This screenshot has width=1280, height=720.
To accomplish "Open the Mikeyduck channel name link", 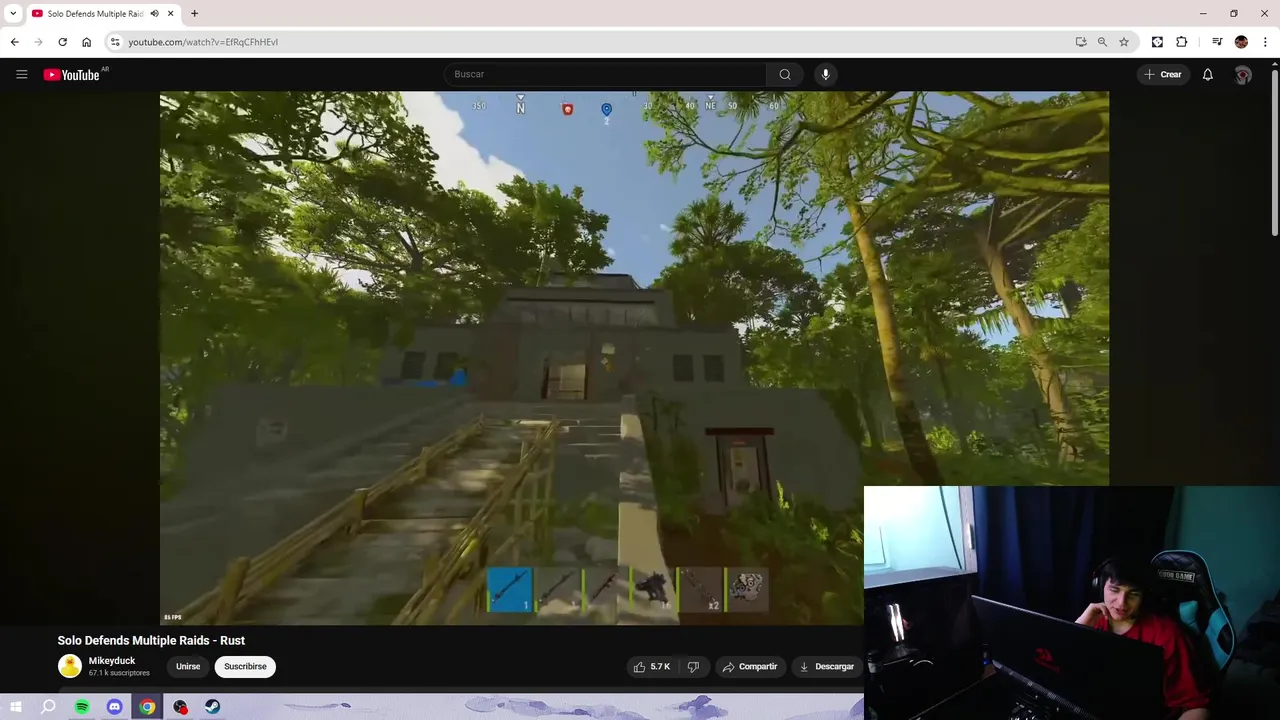I will click(x=112, y=661).
